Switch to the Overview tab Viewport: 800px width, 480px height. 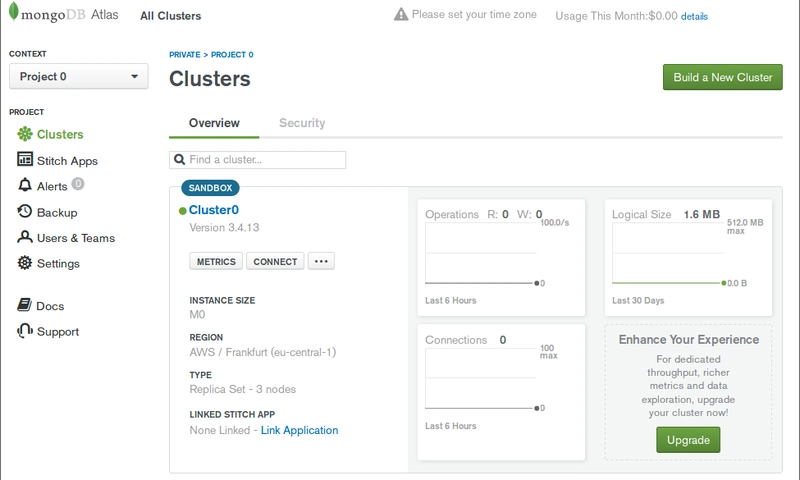click(x=214, y=123)
